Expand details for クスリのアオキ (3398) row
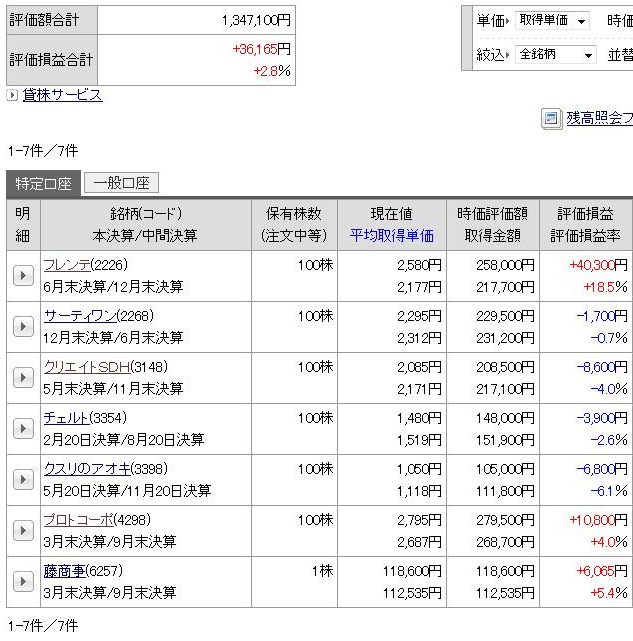This screenshot has width=633, height=641. pos(23,480)
